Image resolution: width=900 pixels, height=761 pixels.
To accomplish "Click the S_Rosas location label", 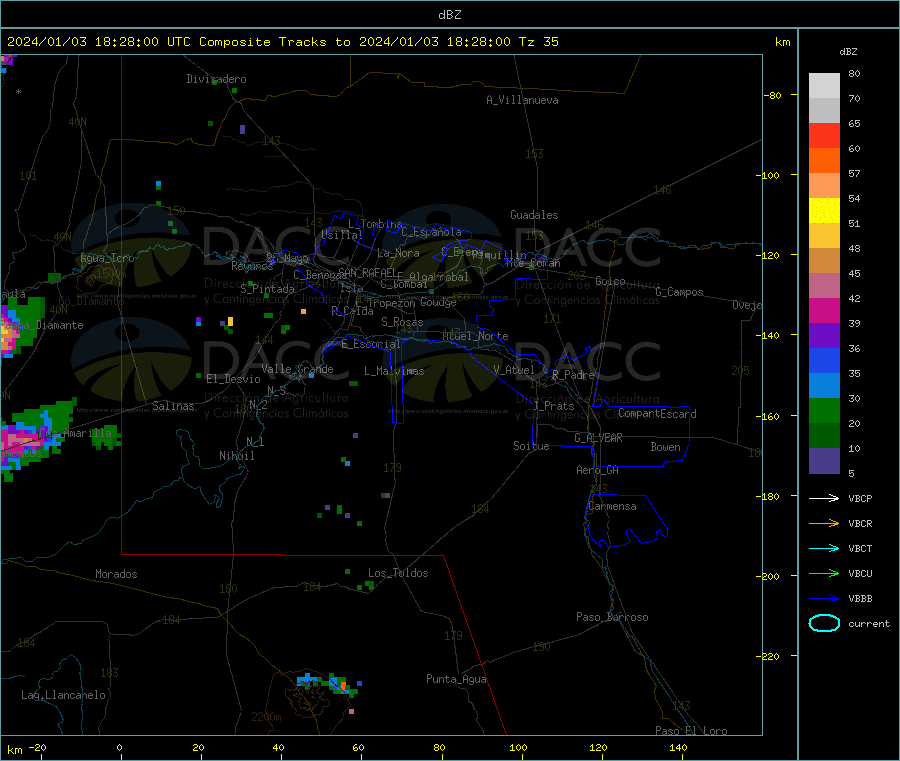I will click(x=402, y=322).
